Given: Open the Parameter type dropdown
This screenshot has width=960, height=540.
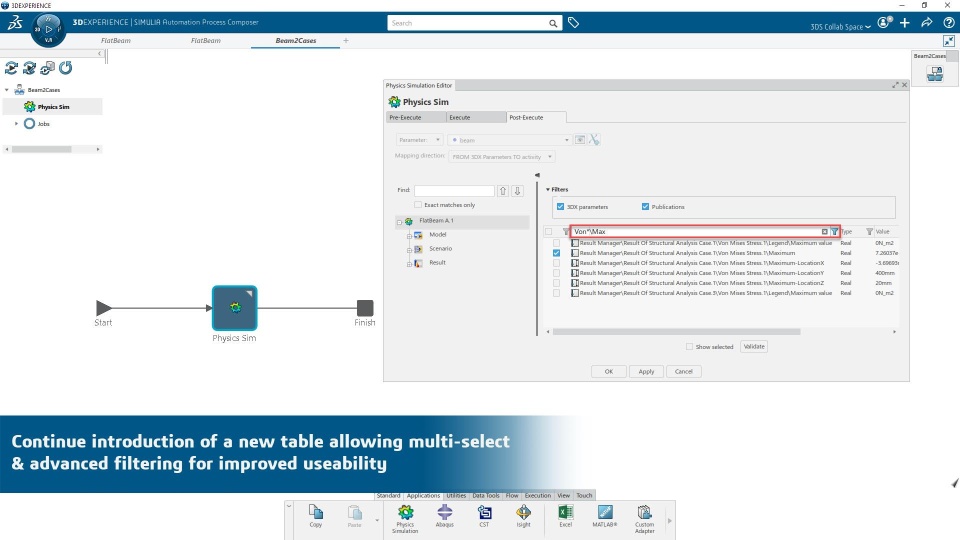Looking at the screenshot, I should tap(419, 140).
